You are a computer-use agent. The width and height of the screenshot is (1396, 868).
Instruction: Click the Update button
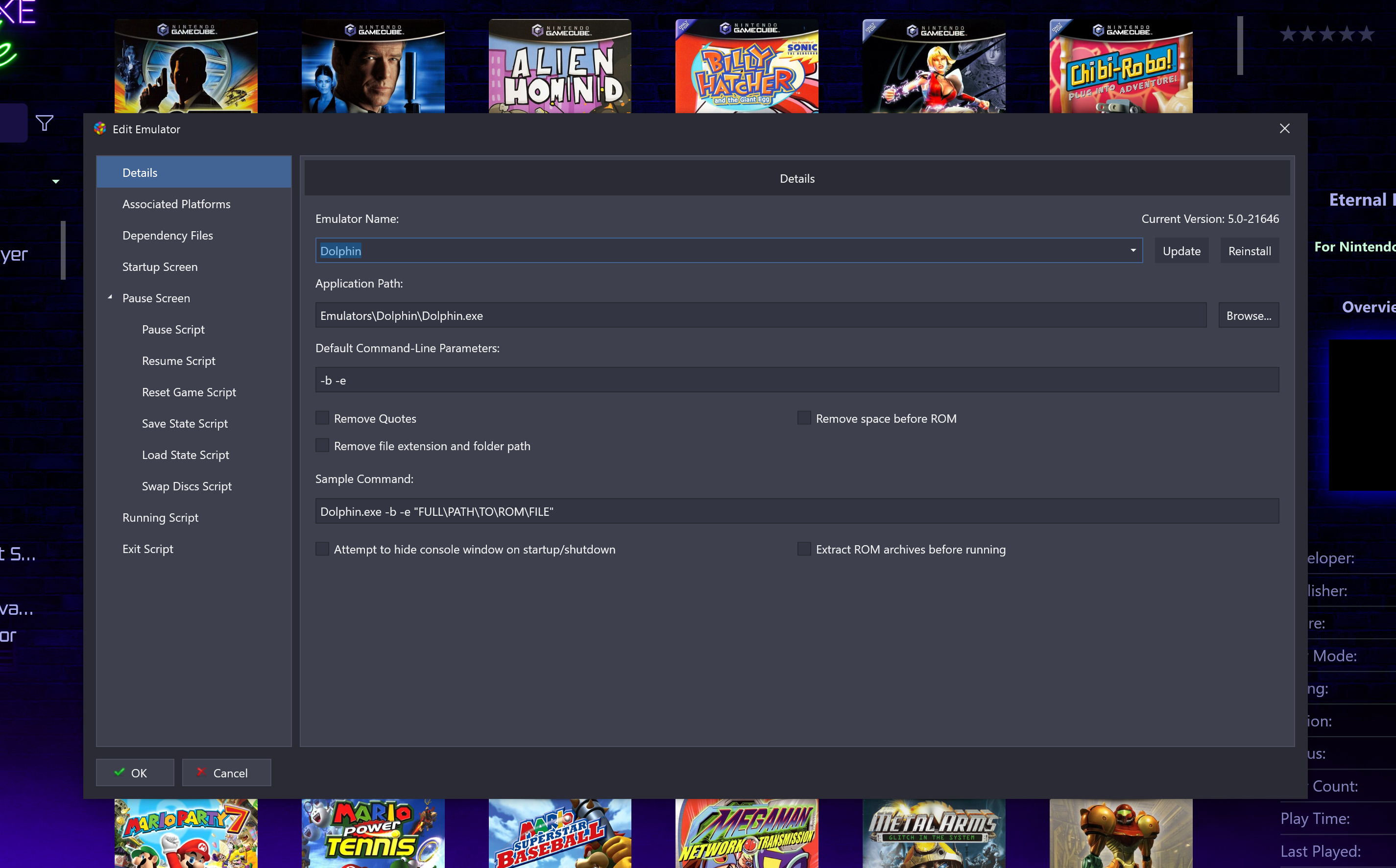click(1181, 251)
